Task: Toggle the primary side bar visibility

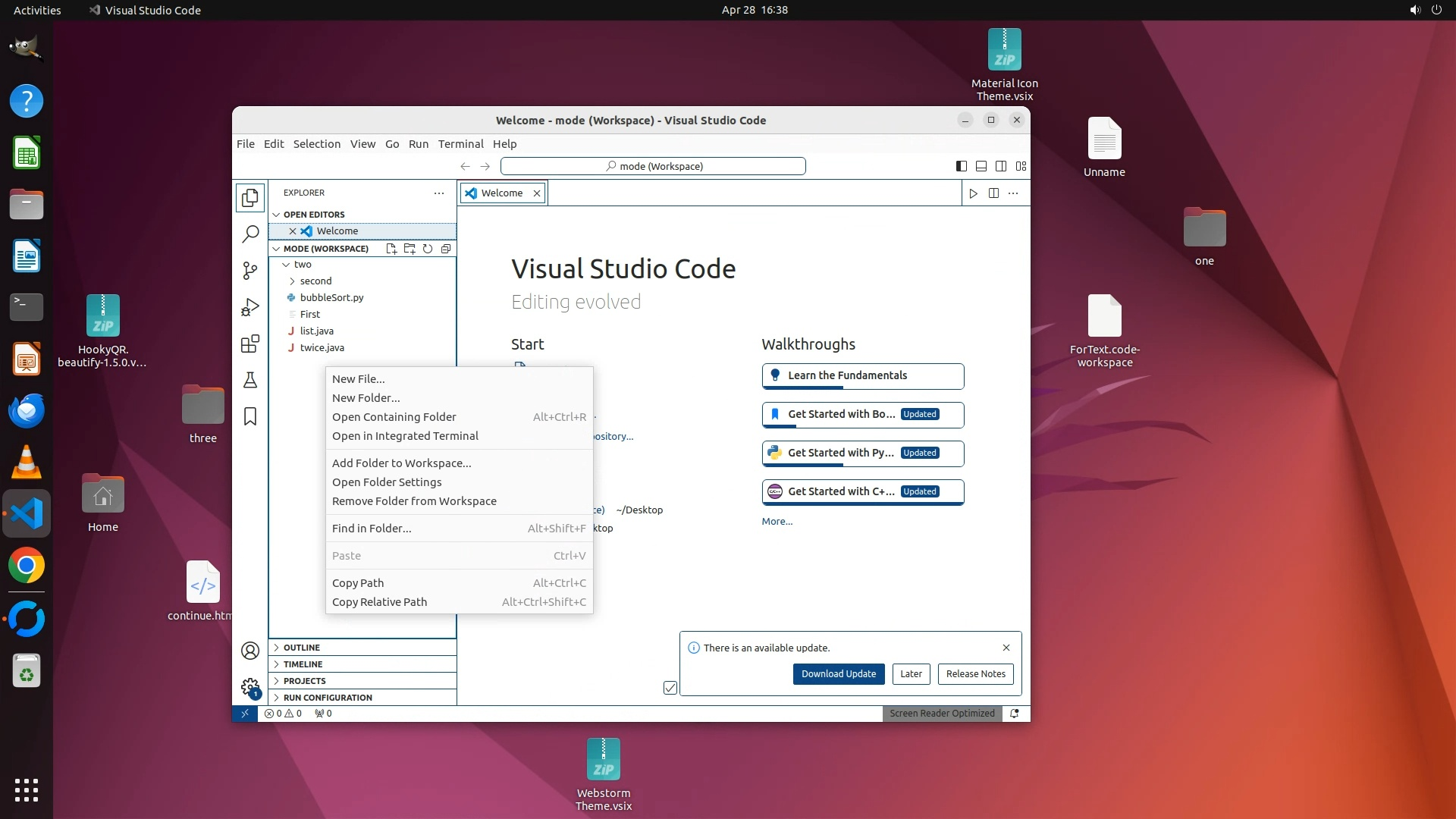Action: coord(961,166)
